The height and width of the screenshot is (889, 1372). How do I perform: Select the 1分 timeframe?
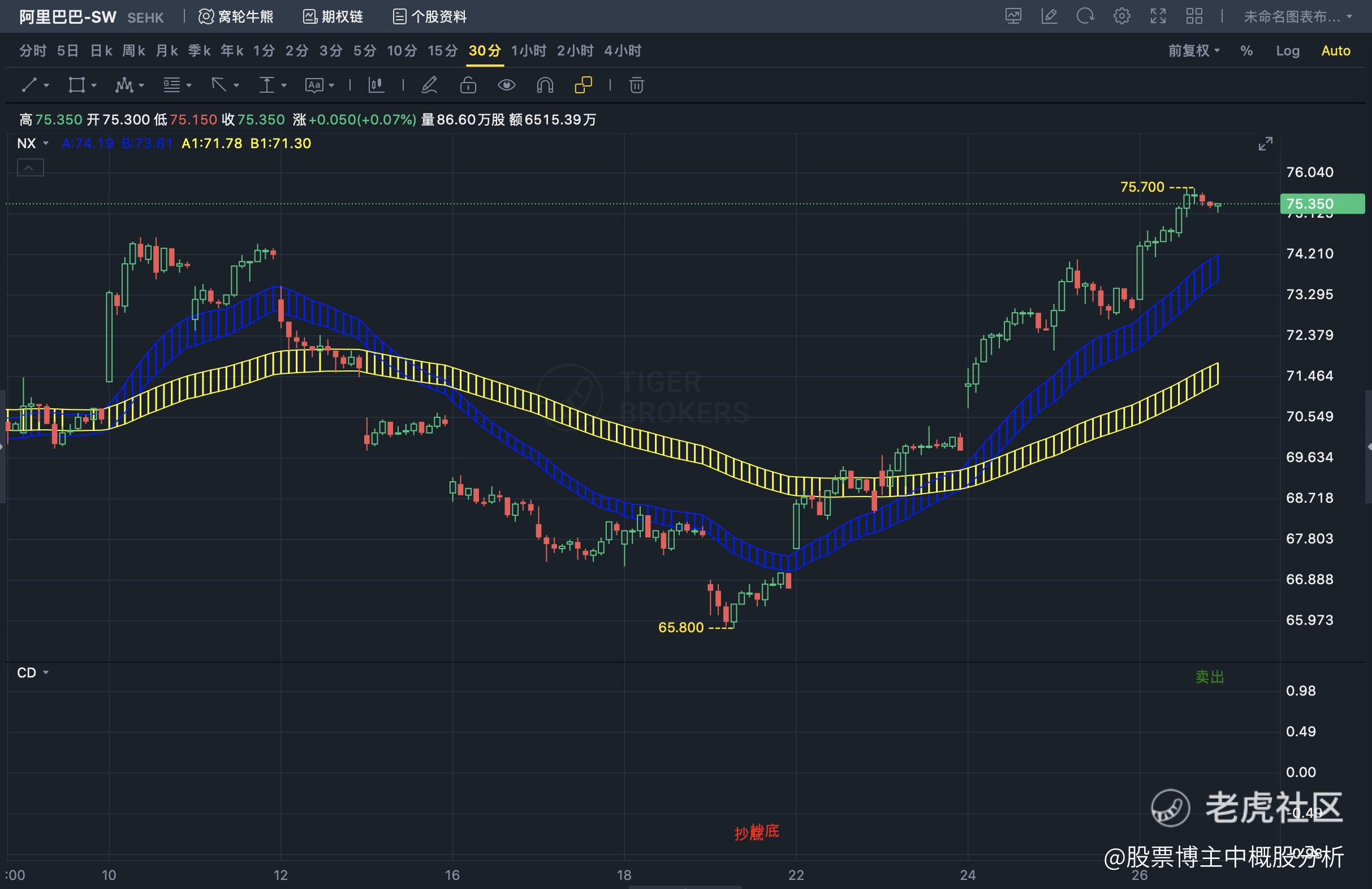264,51
